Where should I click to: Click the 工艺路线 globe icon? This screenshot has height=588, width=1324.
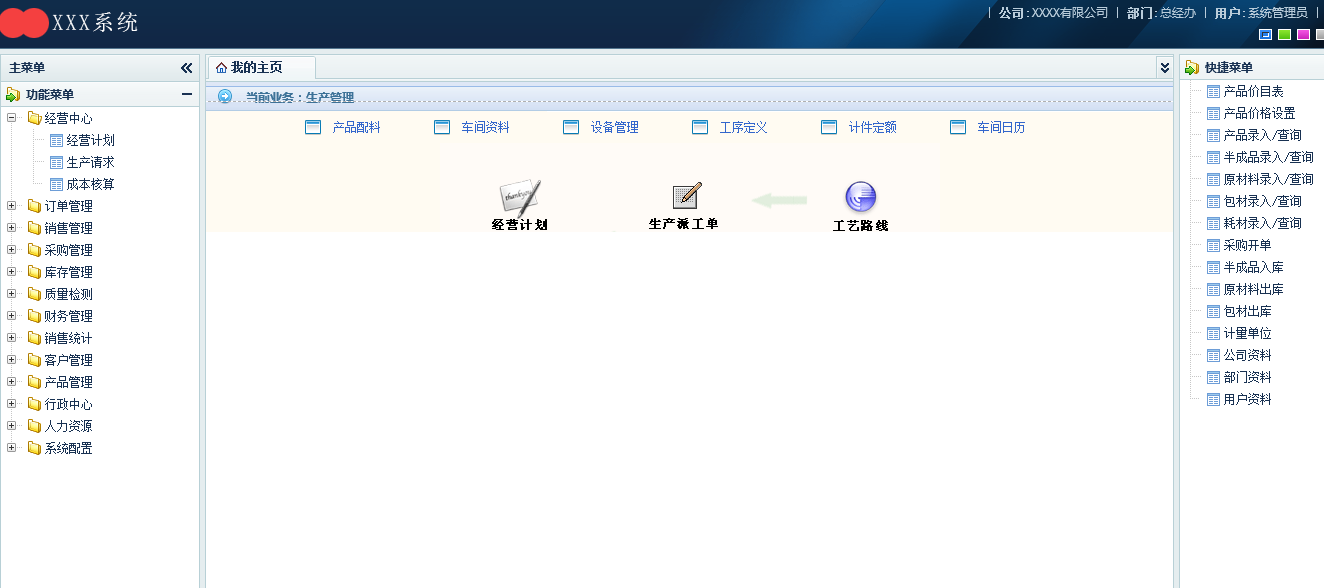pyautogui.click(x=860, y=197)
